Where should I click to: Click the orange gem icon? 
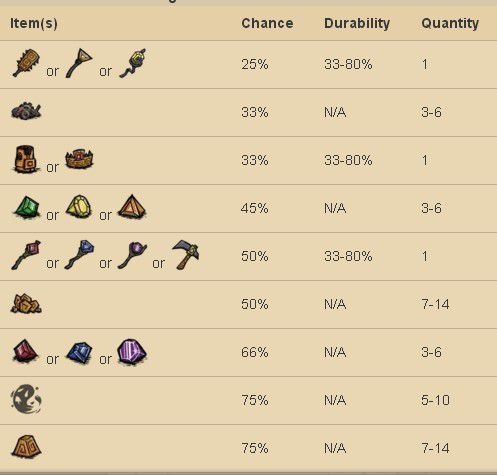pyautogui.click(x=132, y=207)
